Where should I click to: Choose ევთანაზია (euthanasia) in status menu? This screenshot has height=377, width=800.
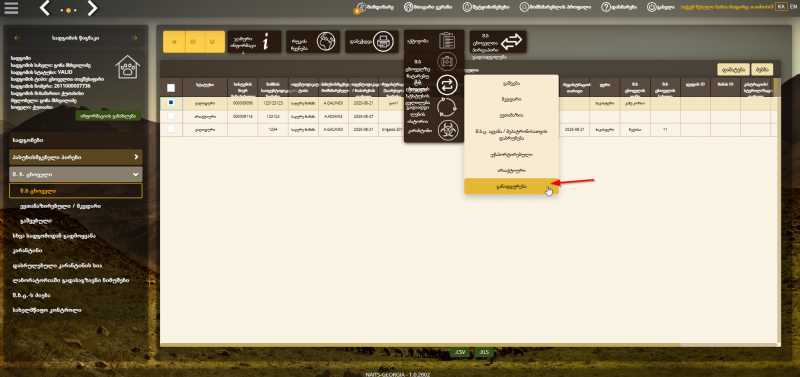tap(511, 115)
